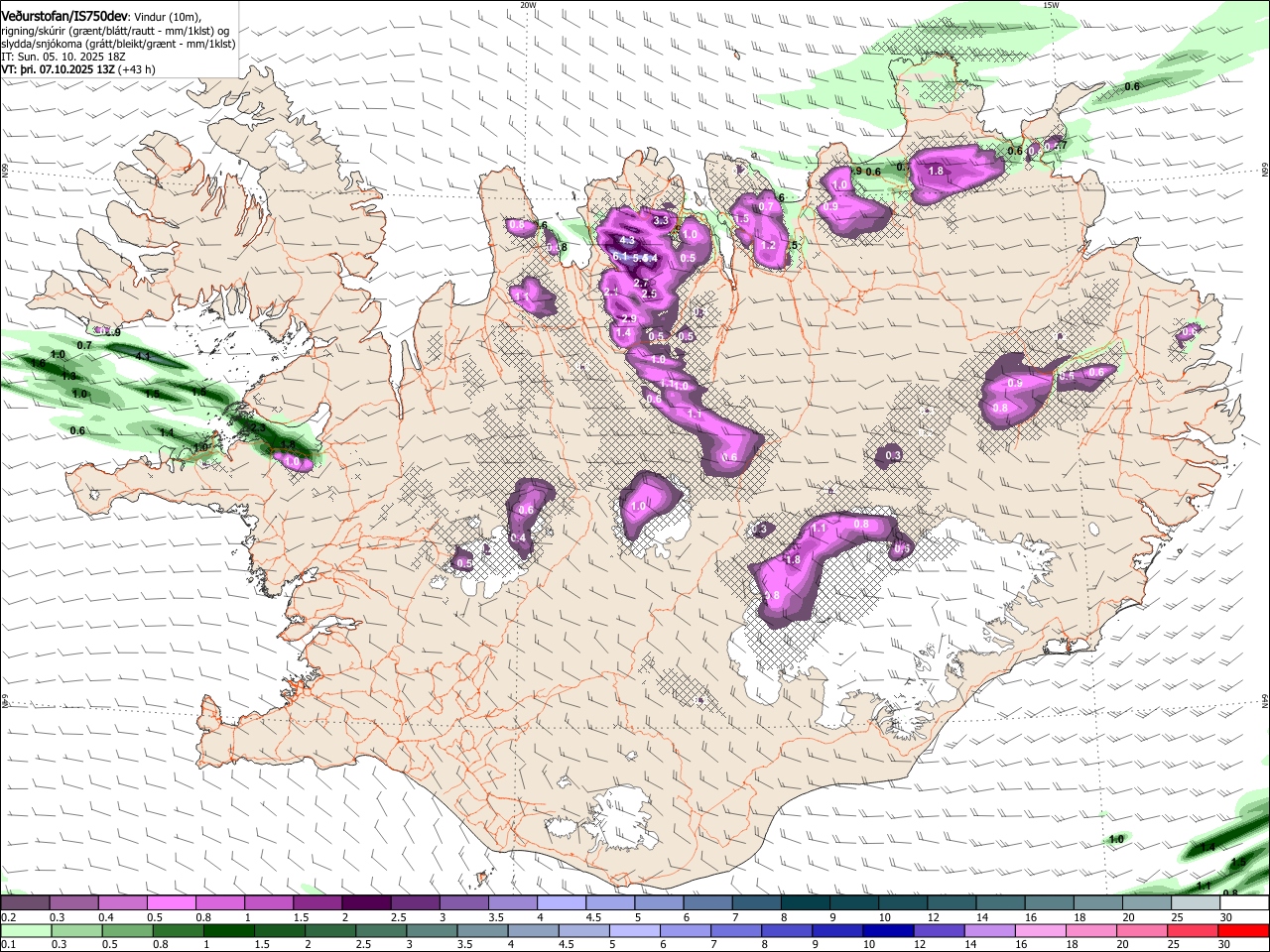Click the '3.3' value in the northern snow area
Viewport: 1270px width, 952px height.
(661, 220)
